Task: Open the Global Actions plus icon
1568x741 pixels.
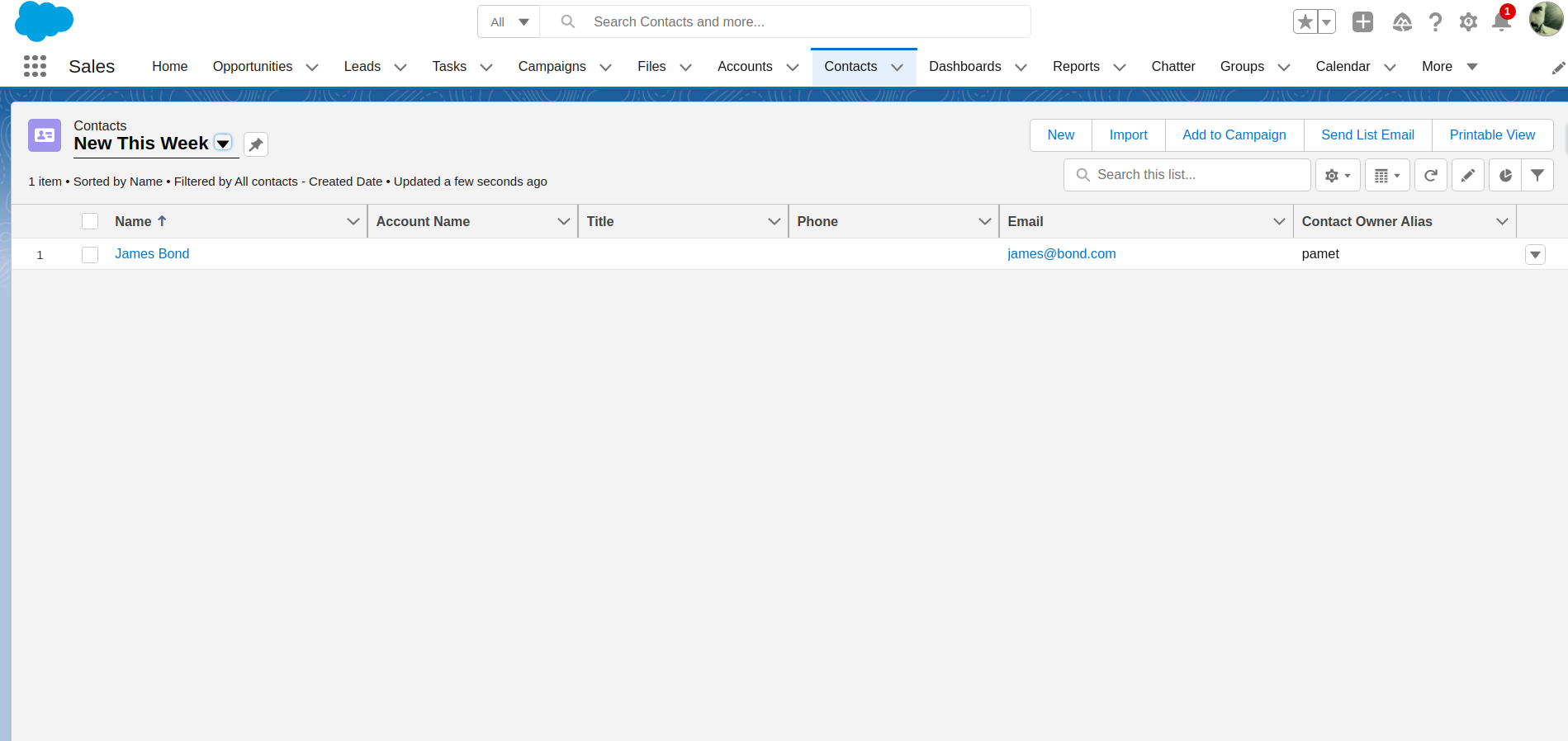Action: pyautogui.click(x=1362, y=22)
